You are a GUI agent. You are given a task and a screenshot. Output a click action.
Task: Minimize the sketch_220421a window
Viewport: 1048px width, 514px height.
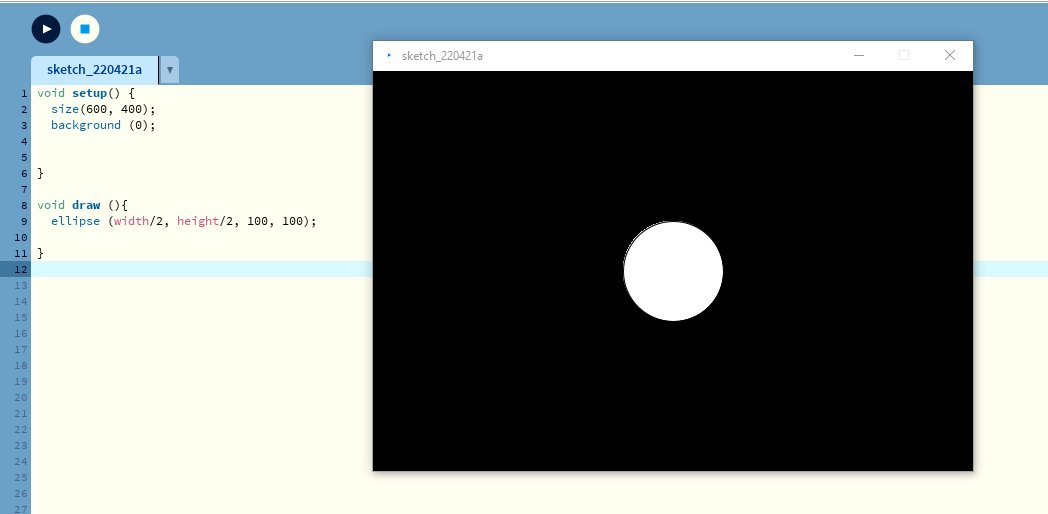click(859, 55)
